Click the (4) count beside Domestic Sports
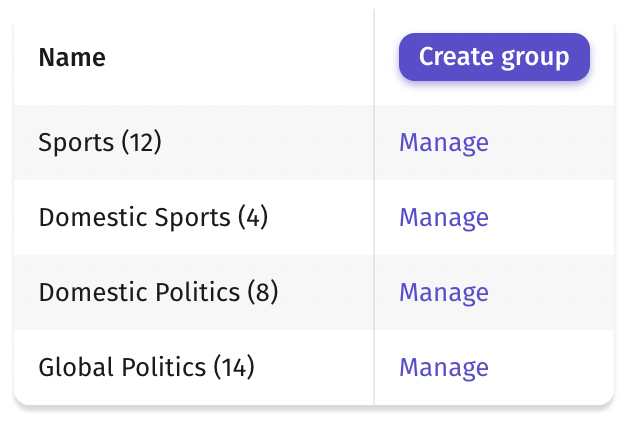Image resolution: width=636 pixels, height=424 pixels. pyautogui.click(x=253, y=217)
